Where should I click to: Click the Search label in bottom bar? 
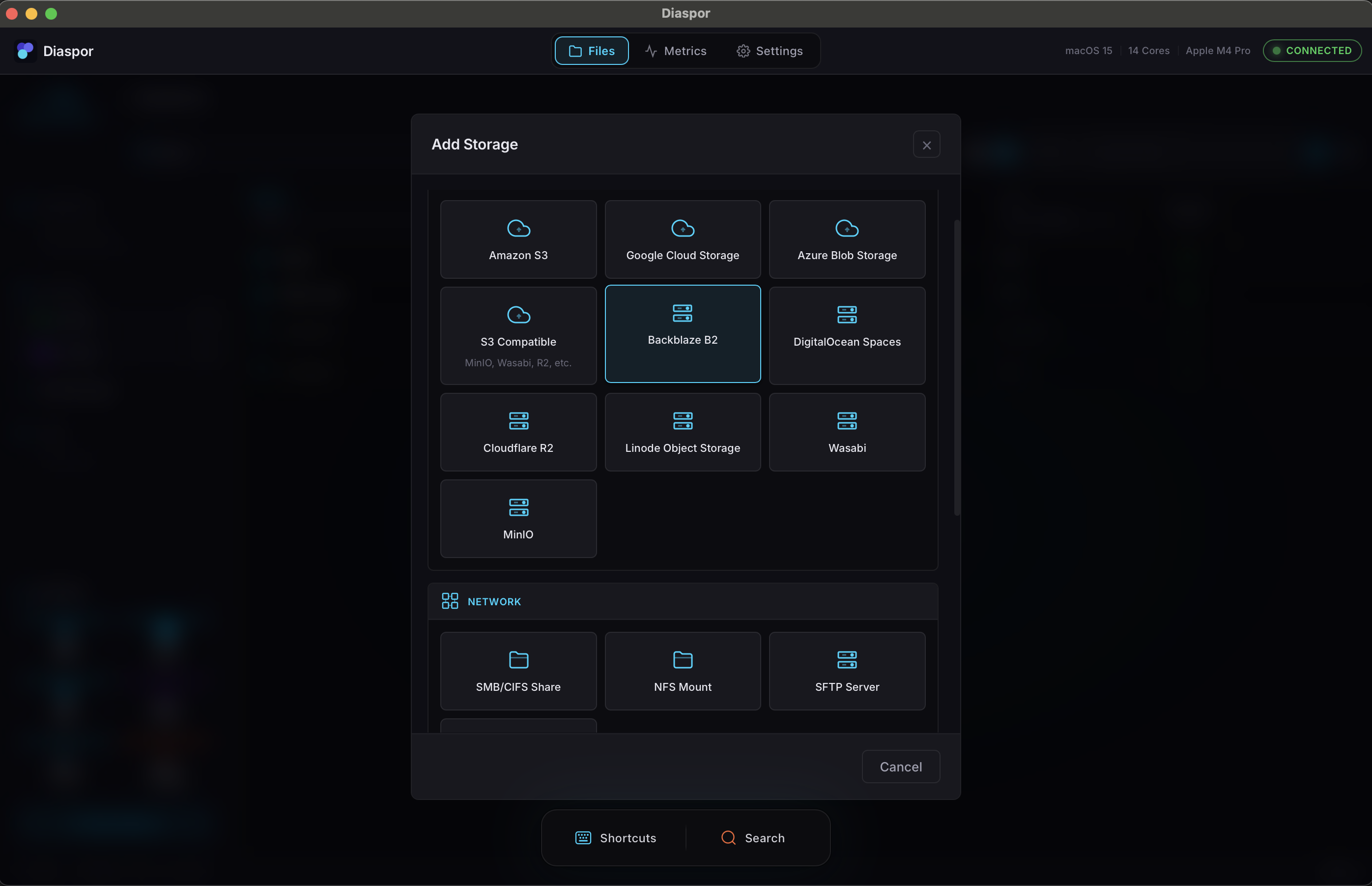pyautogui.click(x=765, y=838)
